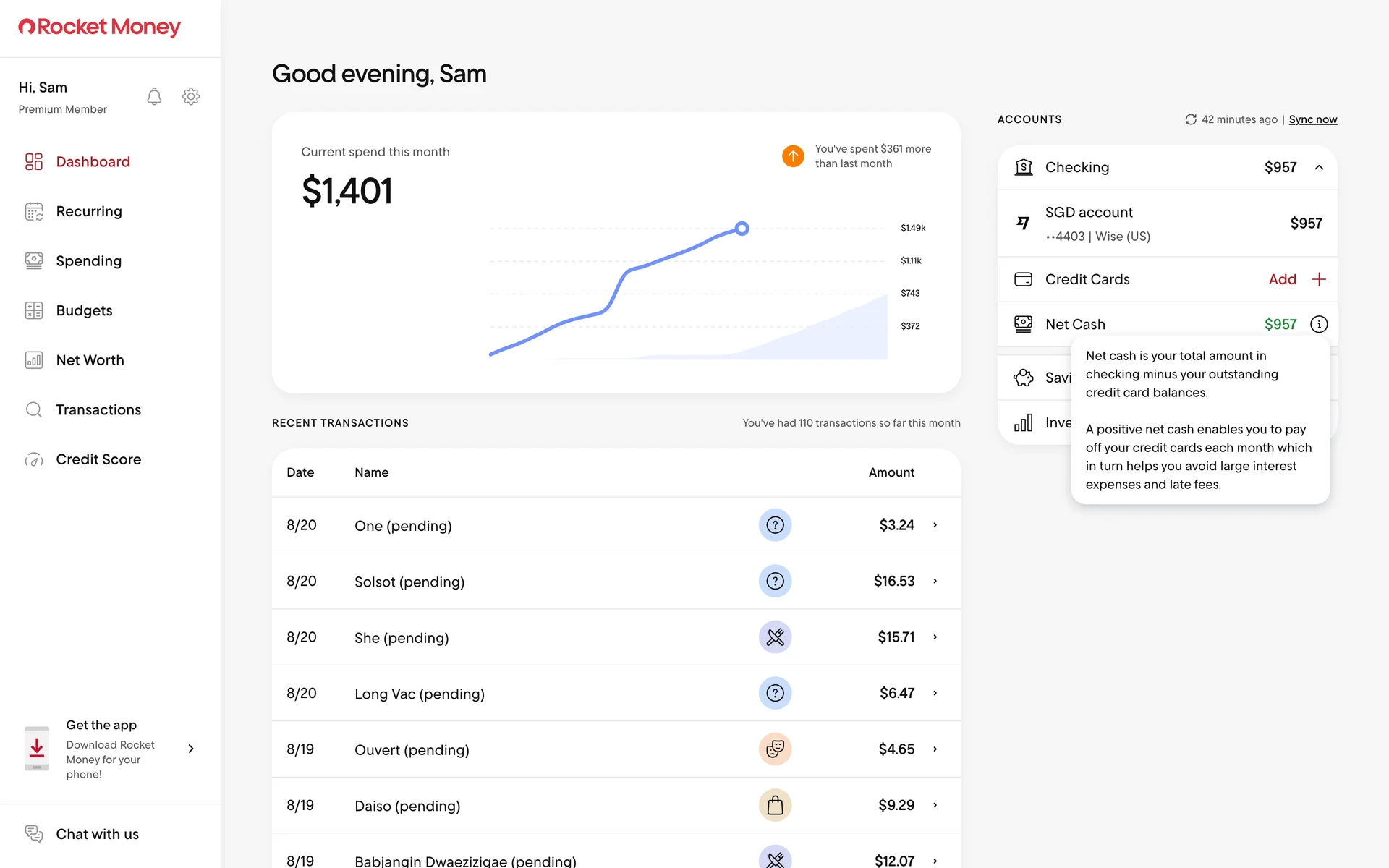Go to the Recurring page
Image resolution: width=1389 pixels, height=868 pixels.
pos(89,211)
